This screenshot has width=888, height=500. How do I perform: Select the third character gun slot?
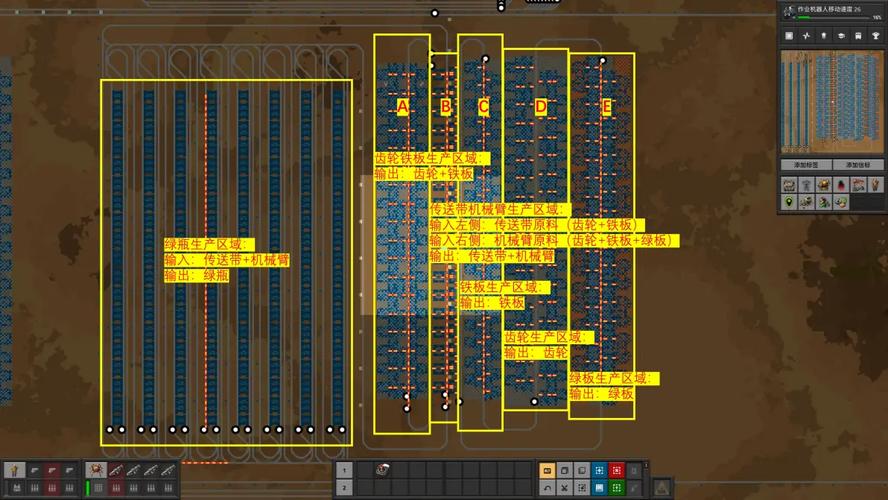[x=69, y=470]
